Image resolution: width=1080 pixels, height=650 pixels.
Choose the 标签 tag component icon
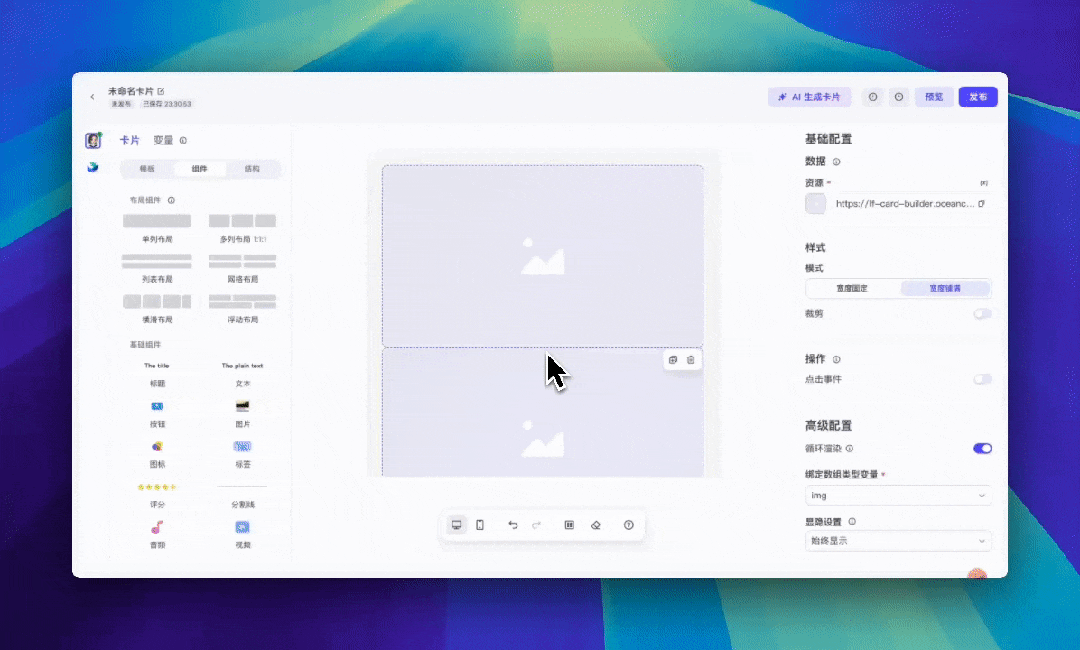[242, 446]
